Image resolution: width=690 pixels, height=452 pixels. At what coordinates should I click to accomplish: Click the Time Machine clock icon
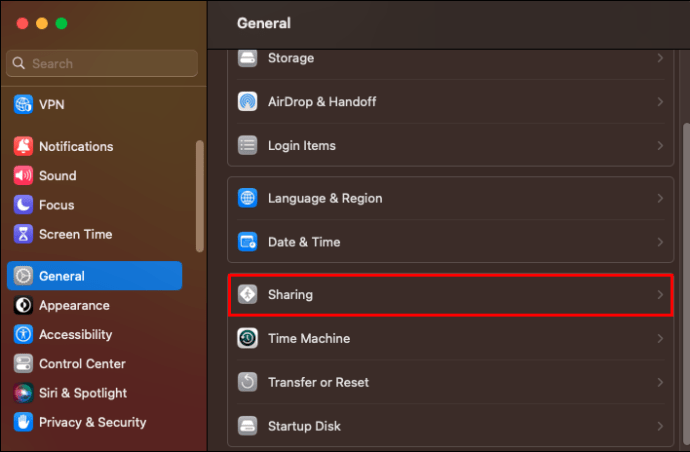tap(248, 339)
